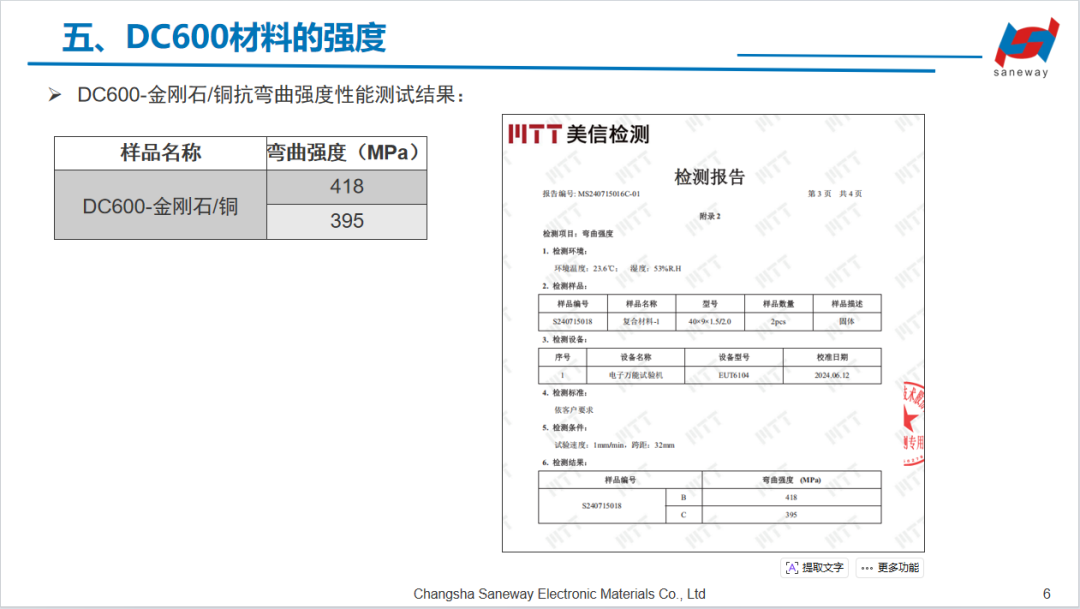Click the 第3页 共4页 page indicator
This screenshot has height=609, width=1080.
(x=835, y=194)
